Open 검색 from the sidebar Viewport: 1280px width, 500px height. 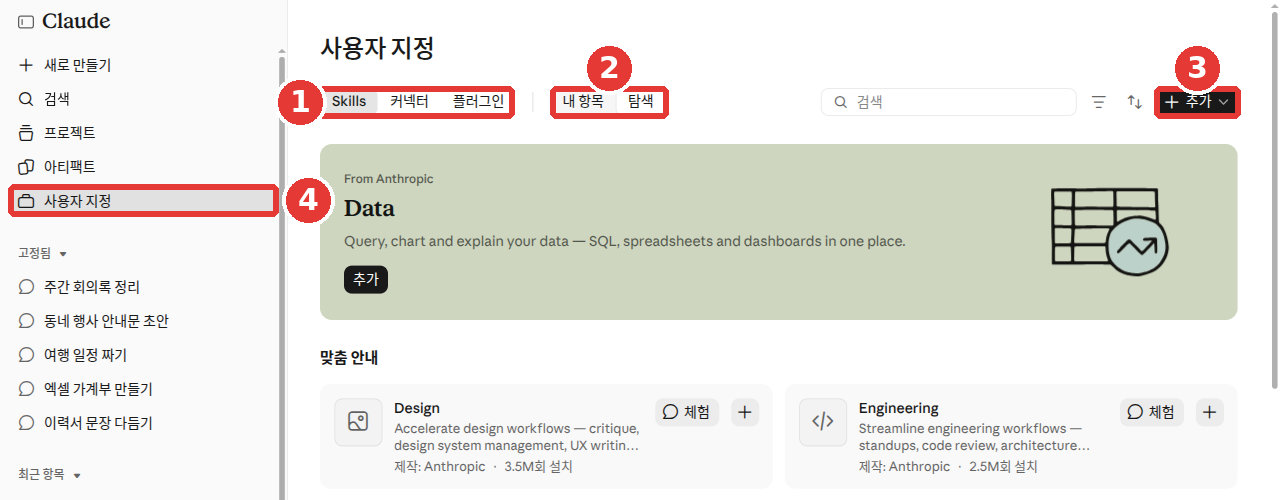[143, 99]
